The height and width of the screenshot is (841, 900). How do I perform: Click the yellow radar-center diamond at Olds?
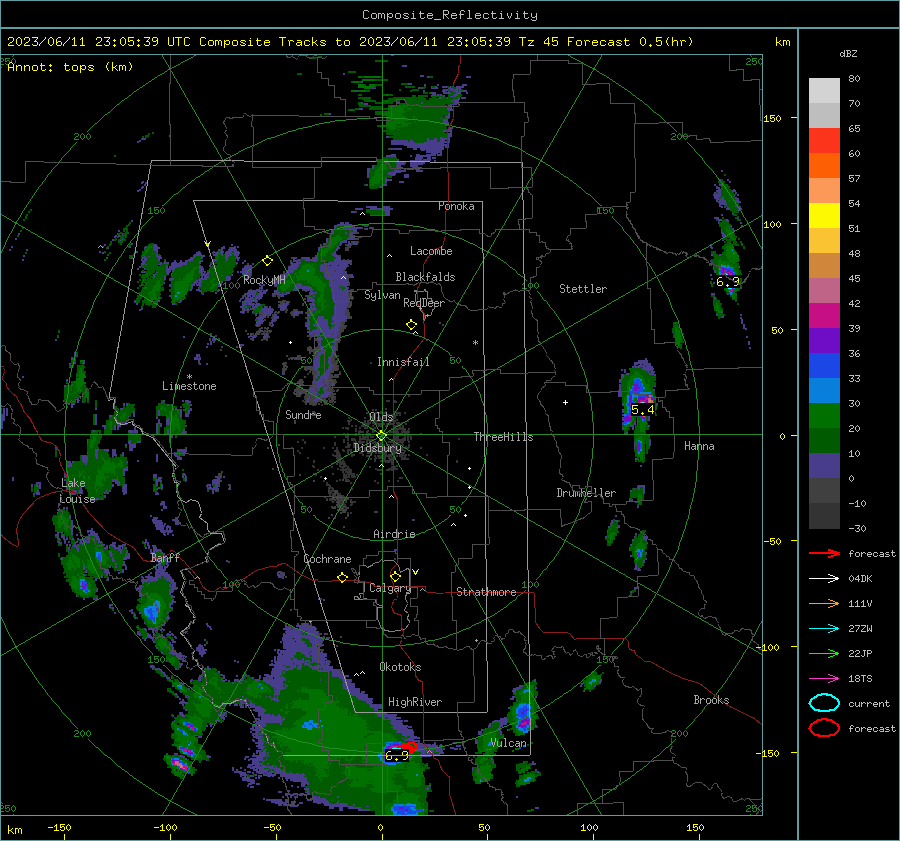pos(381,435)
